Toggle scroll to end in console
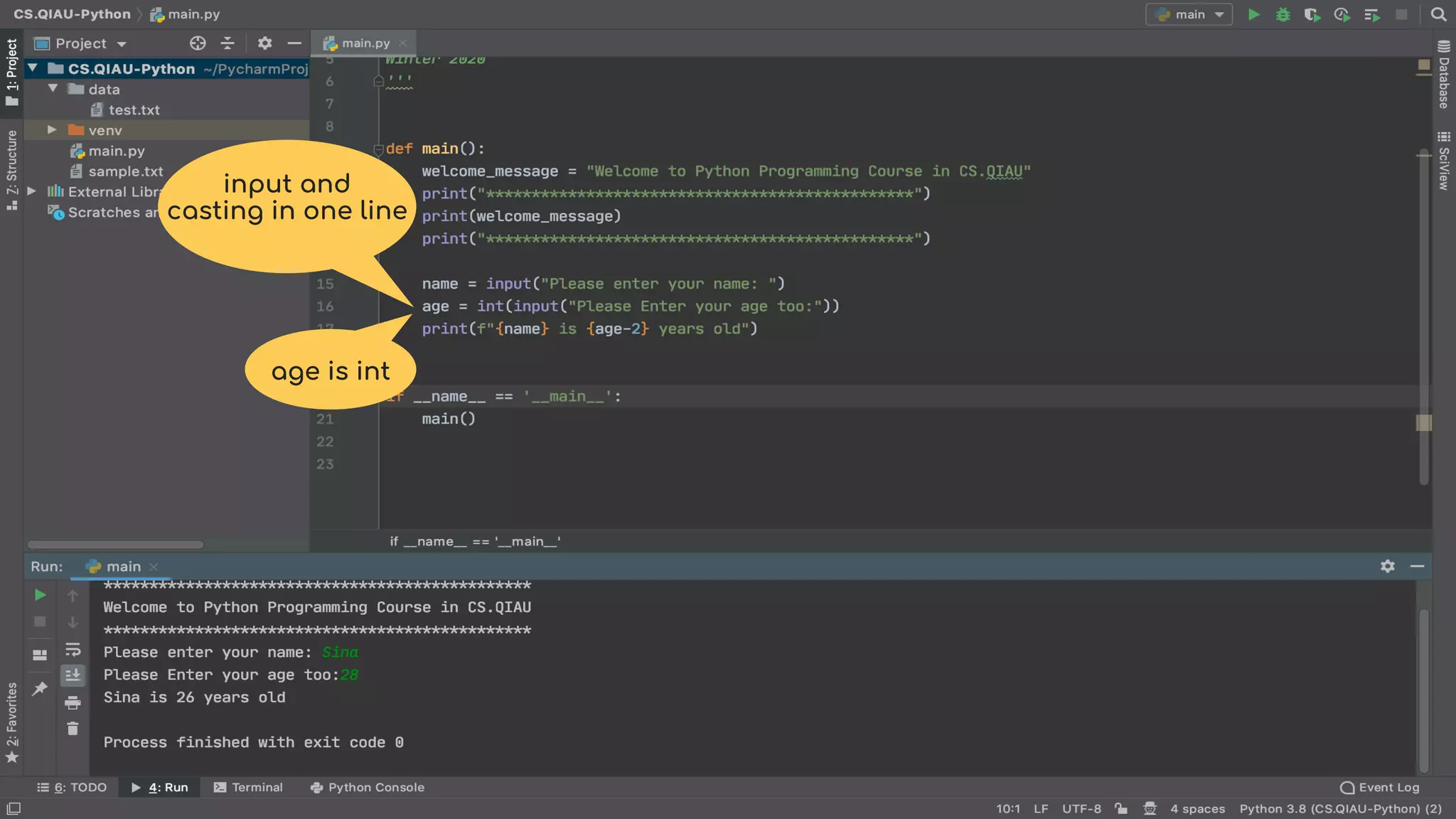The height and width of the screenshot is (819, 1456). tap(73, 675)
